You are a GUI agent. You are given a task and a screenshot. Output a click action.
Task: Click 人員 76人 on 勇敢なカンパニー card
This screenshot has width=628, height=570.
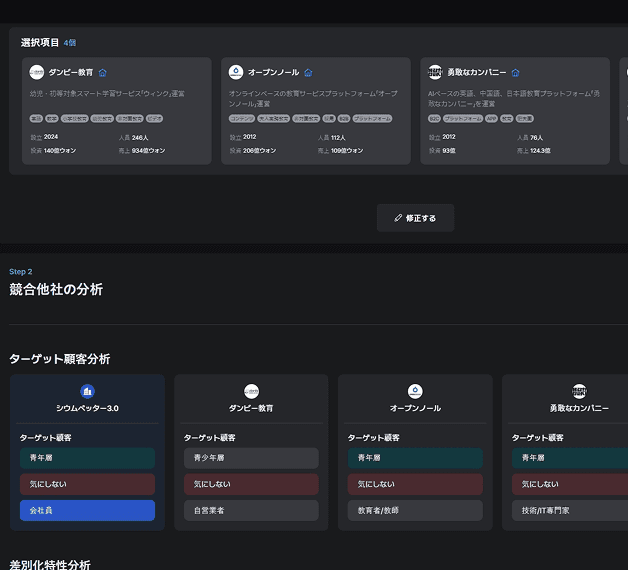[530, 137]
